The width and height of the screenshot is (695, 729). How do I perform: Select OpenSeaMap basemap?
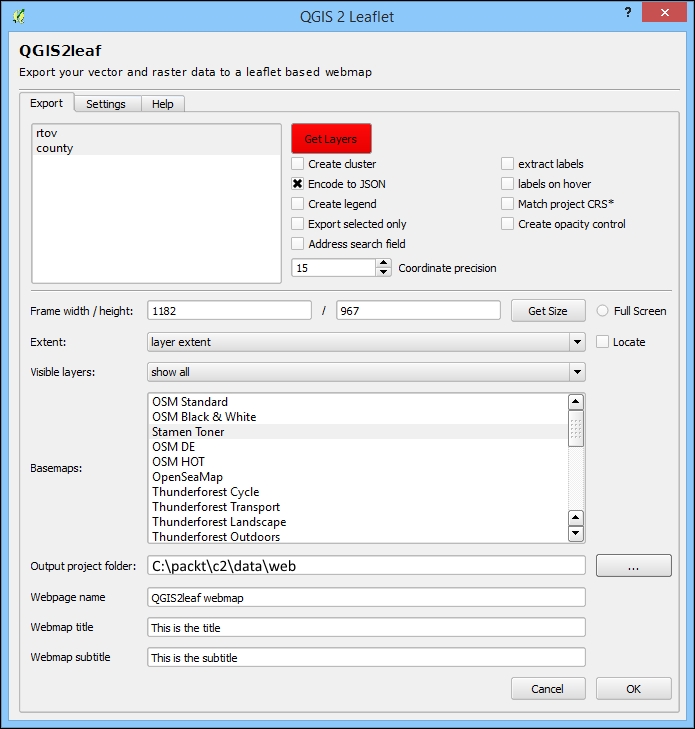(x=358, y=477)
